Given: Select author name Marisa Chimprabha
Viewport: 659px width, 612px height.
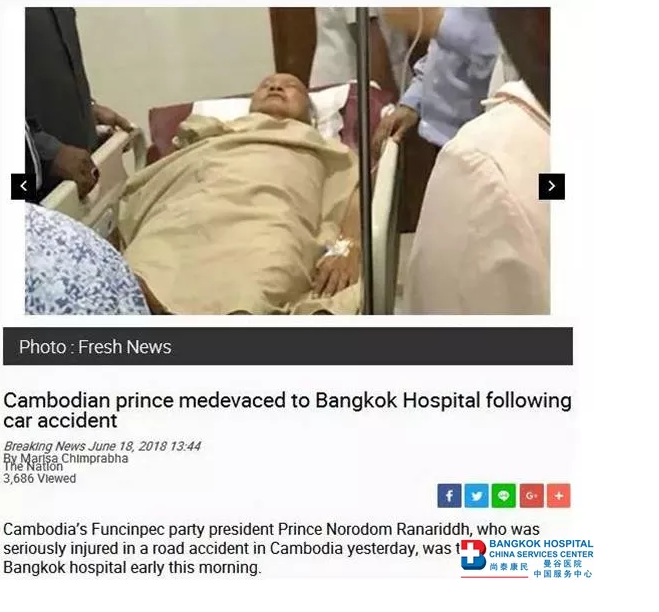Looking at the screenshot, I should click(x=74, y=458).
